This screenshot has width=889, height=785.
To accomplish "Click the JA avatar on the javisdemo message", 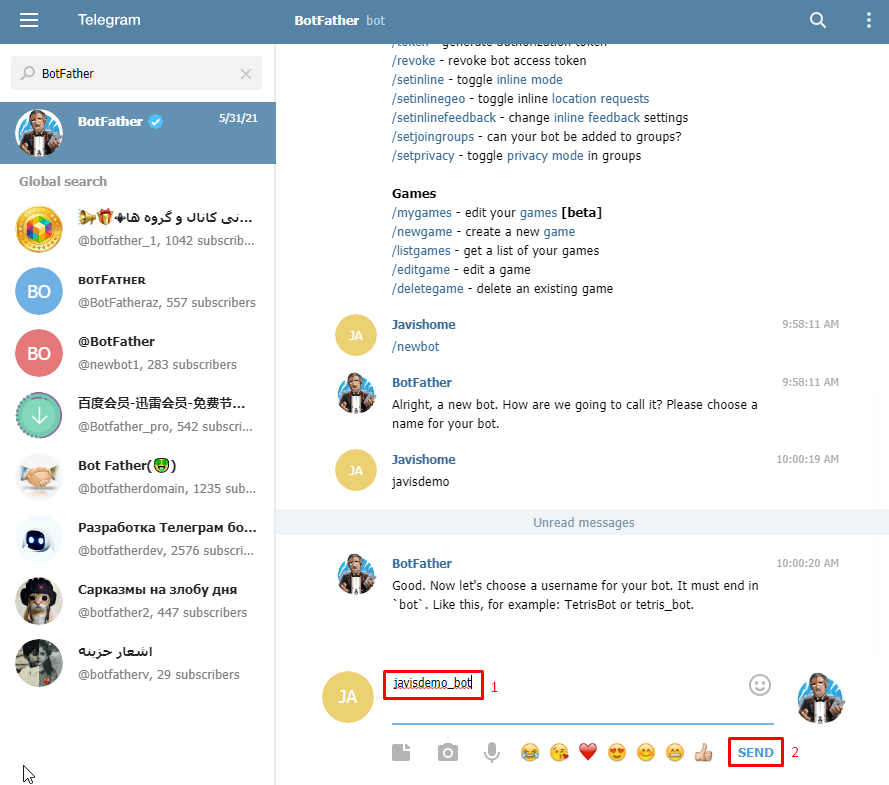I will (x=356, y=470).
